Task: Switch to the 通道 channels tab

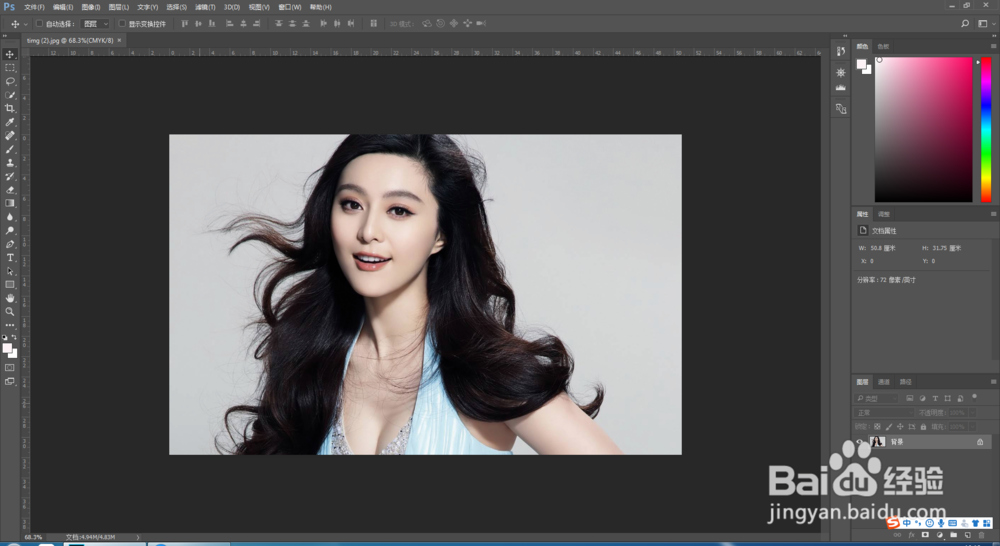Action: pos(884,381)
